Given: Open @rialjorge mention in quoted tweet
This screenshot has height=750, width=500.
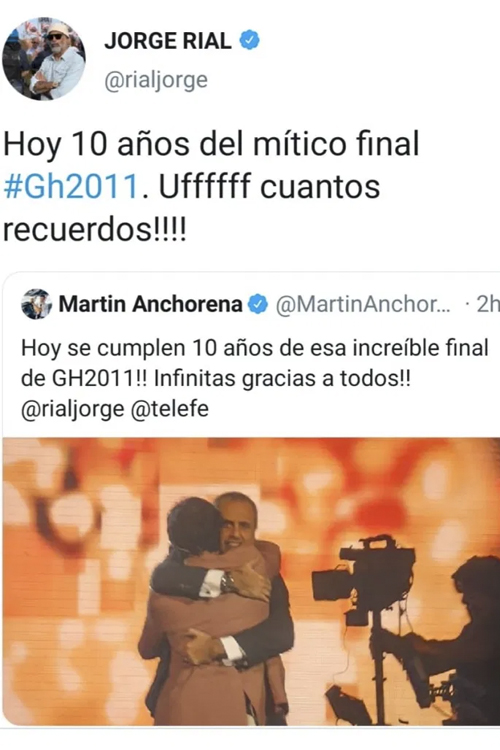Looking at the screenshot, I should [73, 410].
